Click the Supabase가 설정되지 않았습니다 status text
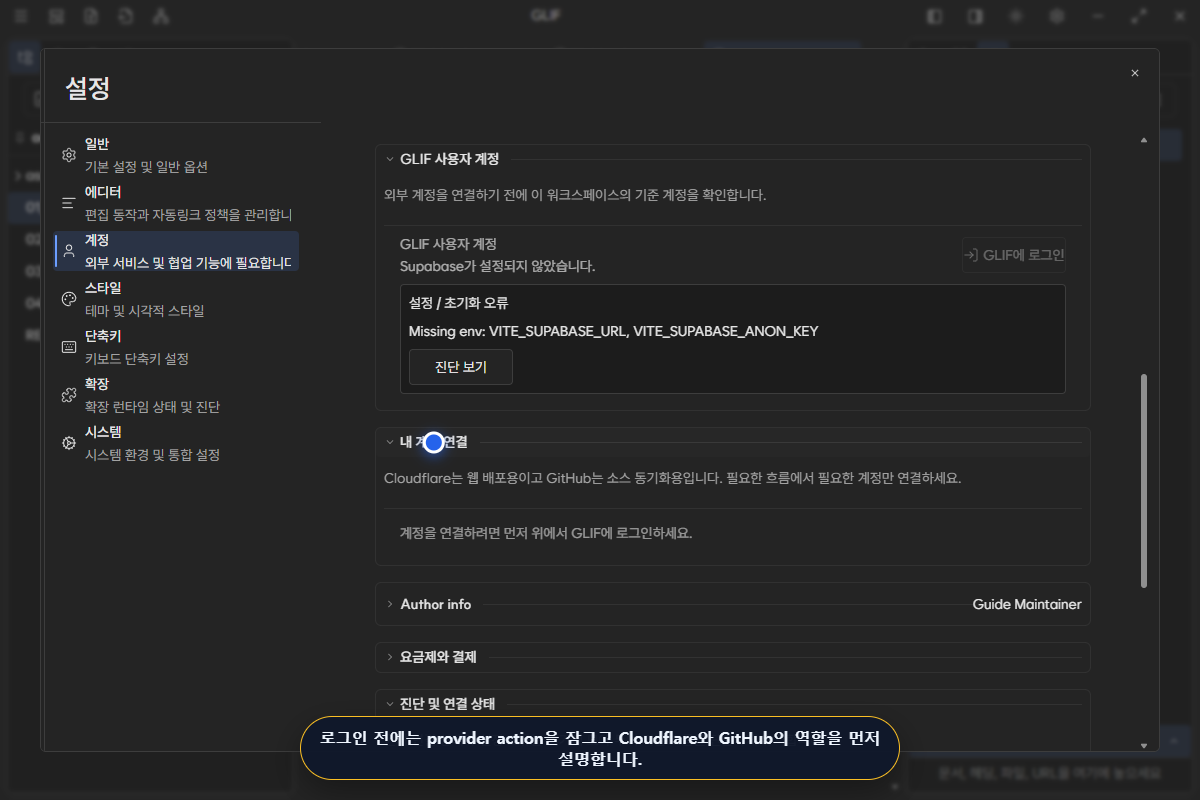Viewport: 1200px width, 800px height. pyautogui.click(x=498, y=266)
